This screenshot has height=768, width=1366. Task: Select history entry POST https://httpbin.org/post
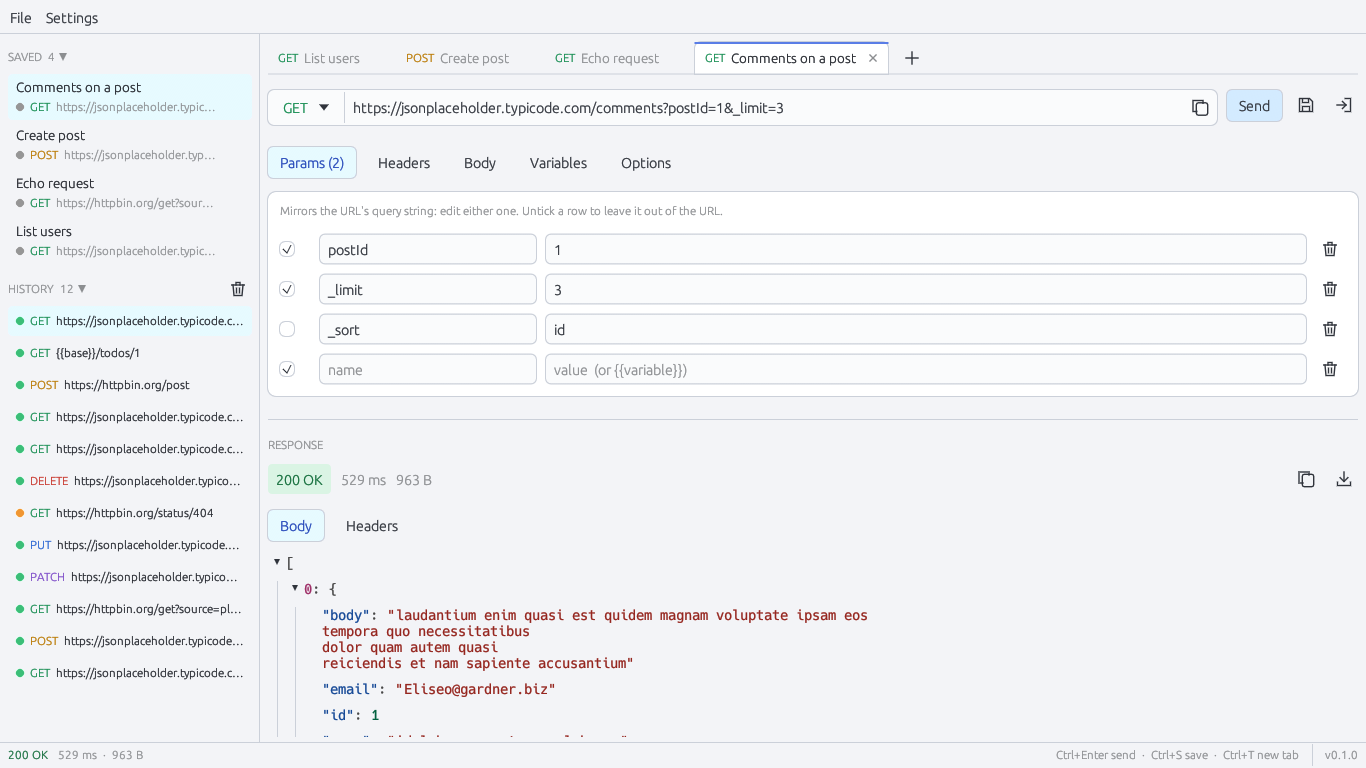click(130, 385)
